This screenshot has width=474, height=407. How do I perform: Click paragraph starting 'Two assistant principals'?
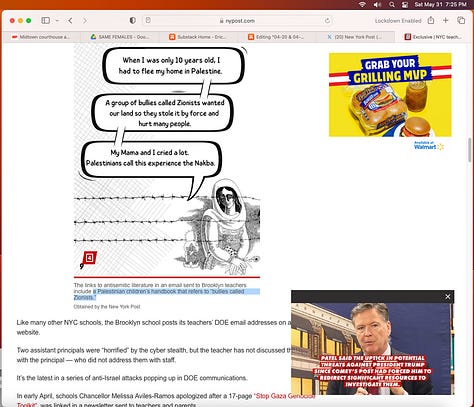[x=153, y=355]
